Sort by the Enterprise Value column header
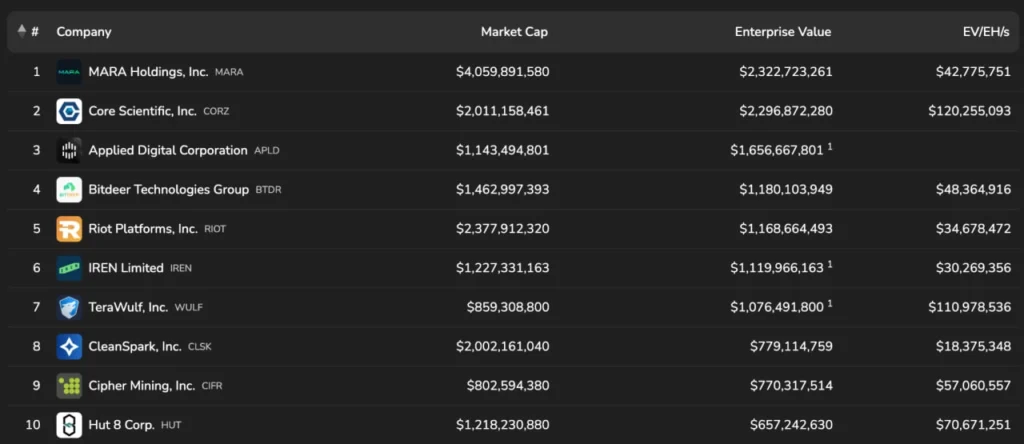 782,32
